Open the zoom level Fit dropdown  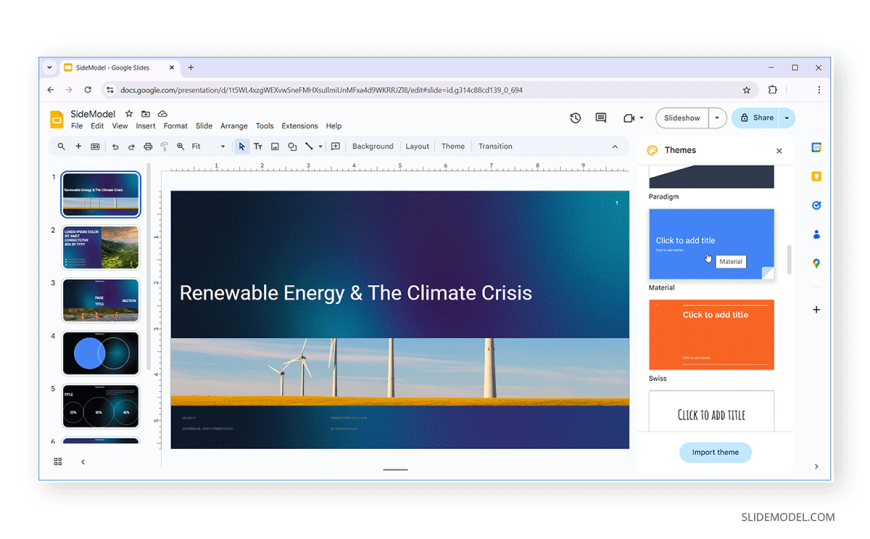208,147
